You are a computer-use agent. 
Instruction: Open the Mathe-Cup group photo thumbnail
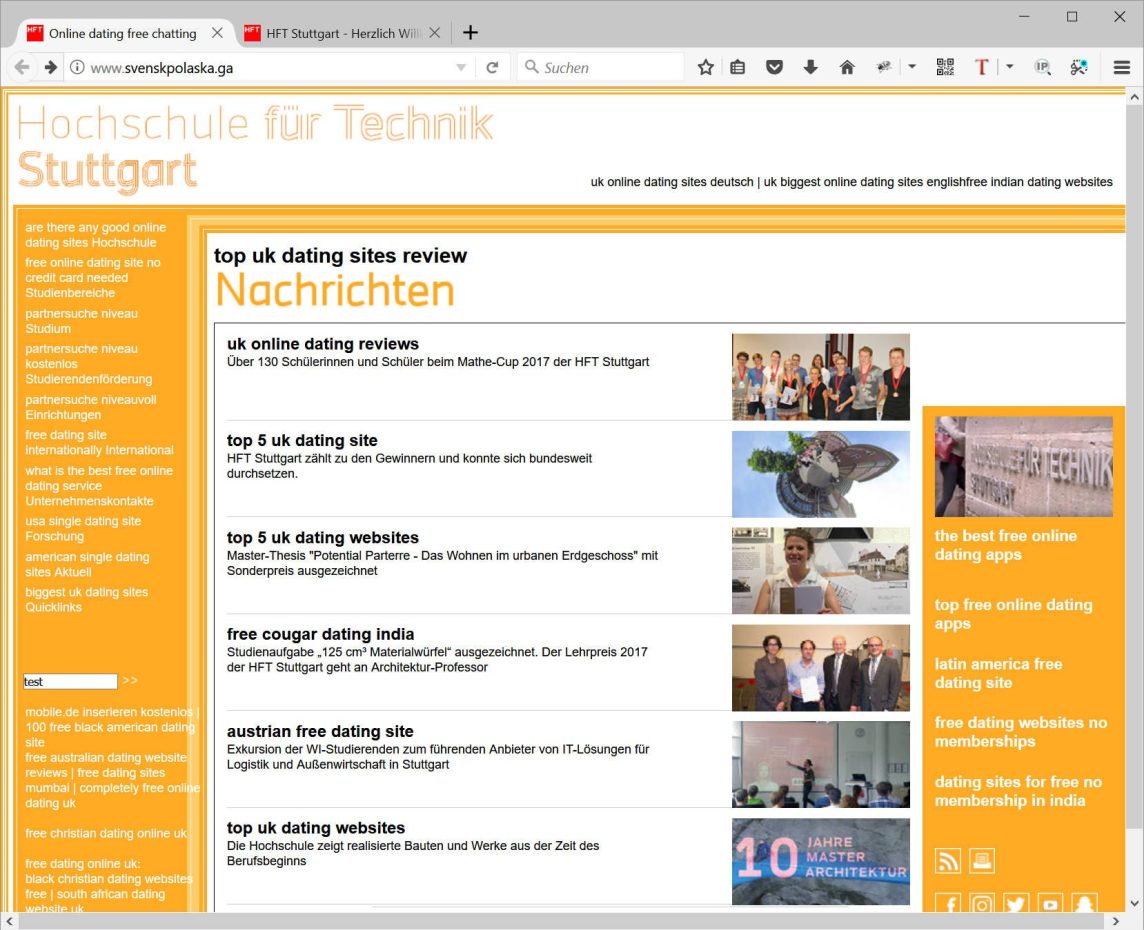pyautogui.click(x=821, y=377)
